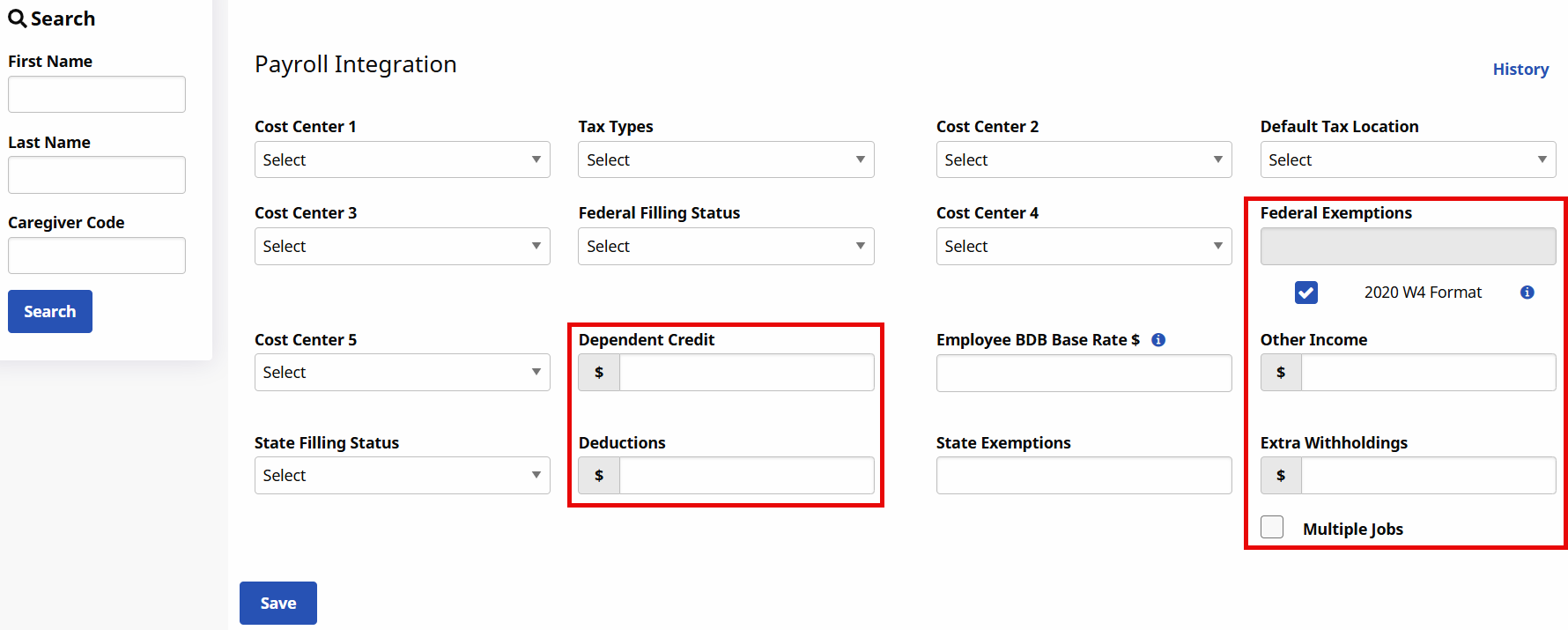Click into the Caregiver Code field
The height and width of the screenshot is (630, 1568).
97,256
